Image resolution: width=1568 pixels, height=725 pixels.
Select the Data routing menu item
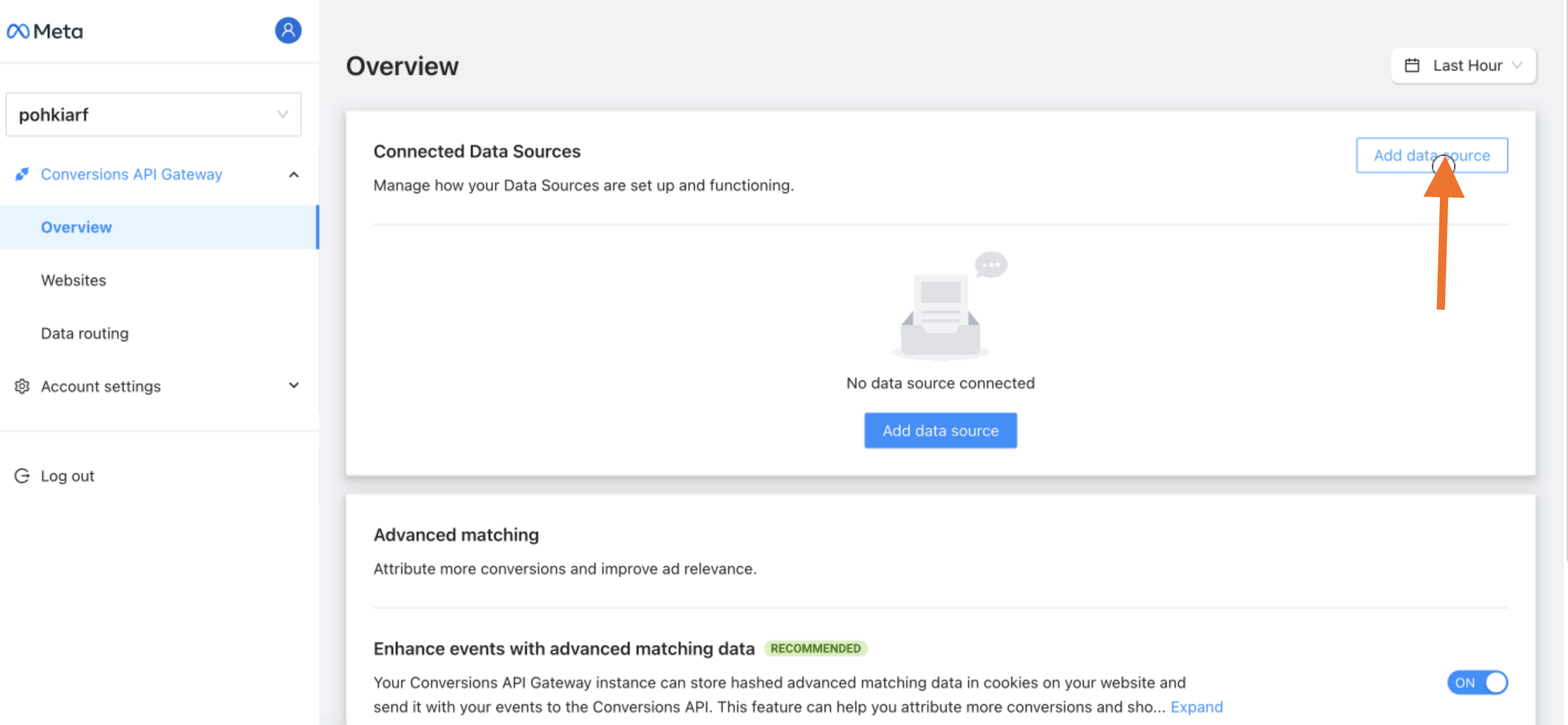tap(85, 333)
